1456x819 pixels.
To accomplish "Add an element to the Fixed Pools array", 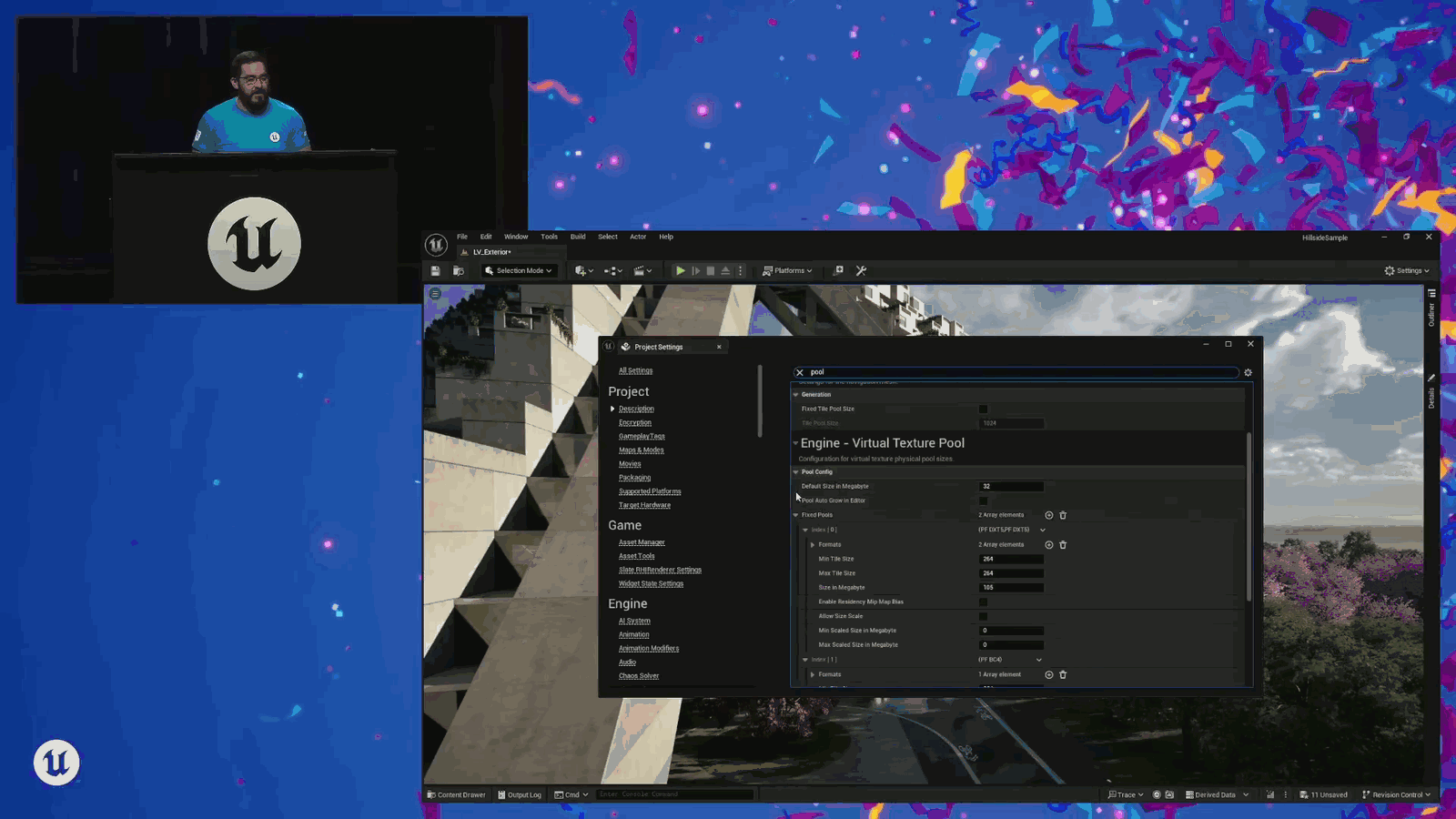I will (x=1048, y=515).
